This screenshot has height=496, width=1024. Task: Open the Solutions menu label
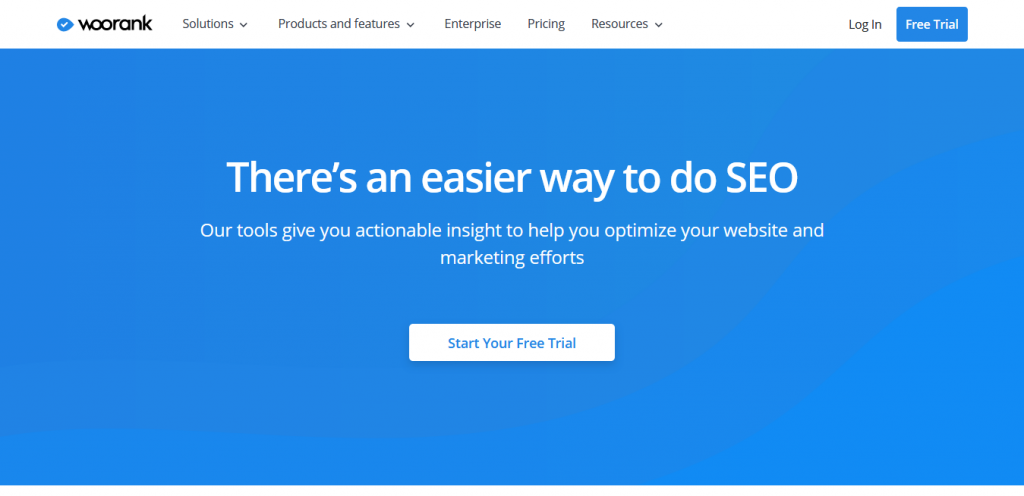coord(208,24)
